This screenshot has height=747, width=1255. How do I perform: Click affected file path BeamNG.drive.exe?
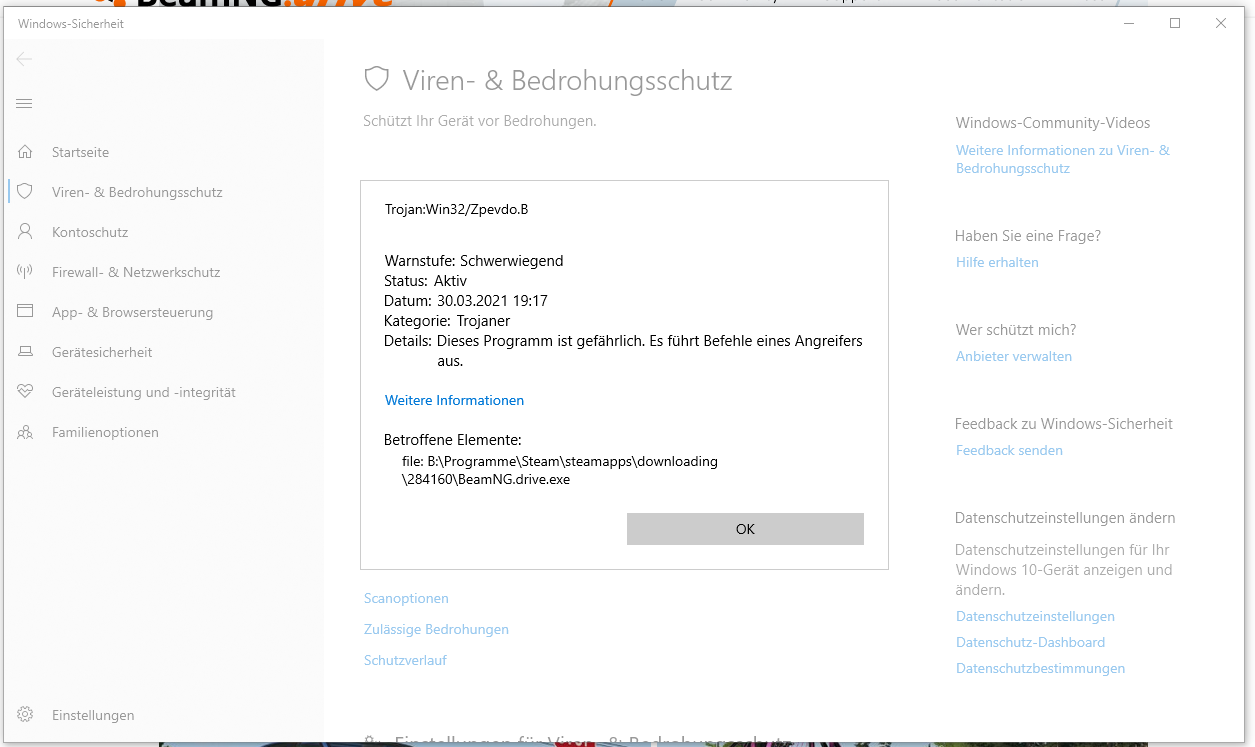pyautogui.click(x=560, y=470)
